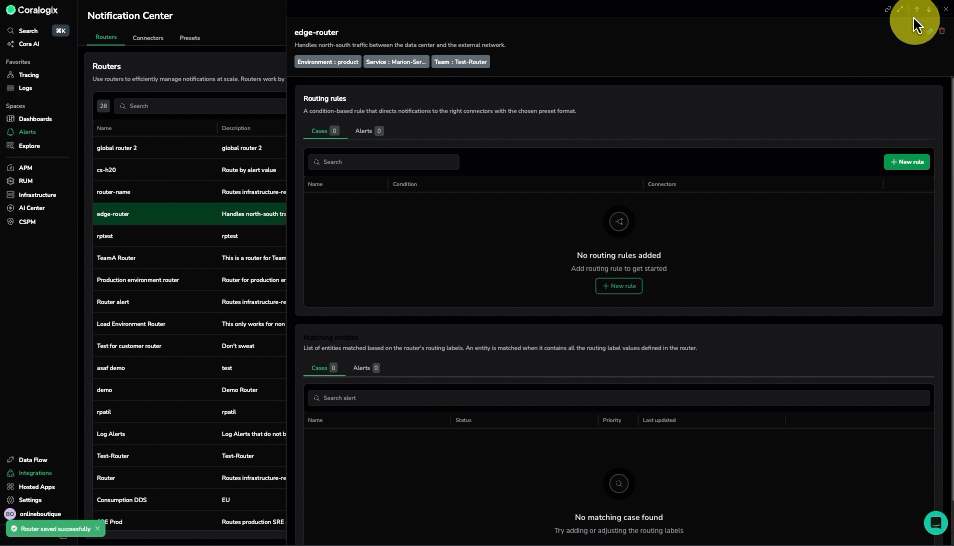Click the routing rules Search field

(x=384, y=162)
